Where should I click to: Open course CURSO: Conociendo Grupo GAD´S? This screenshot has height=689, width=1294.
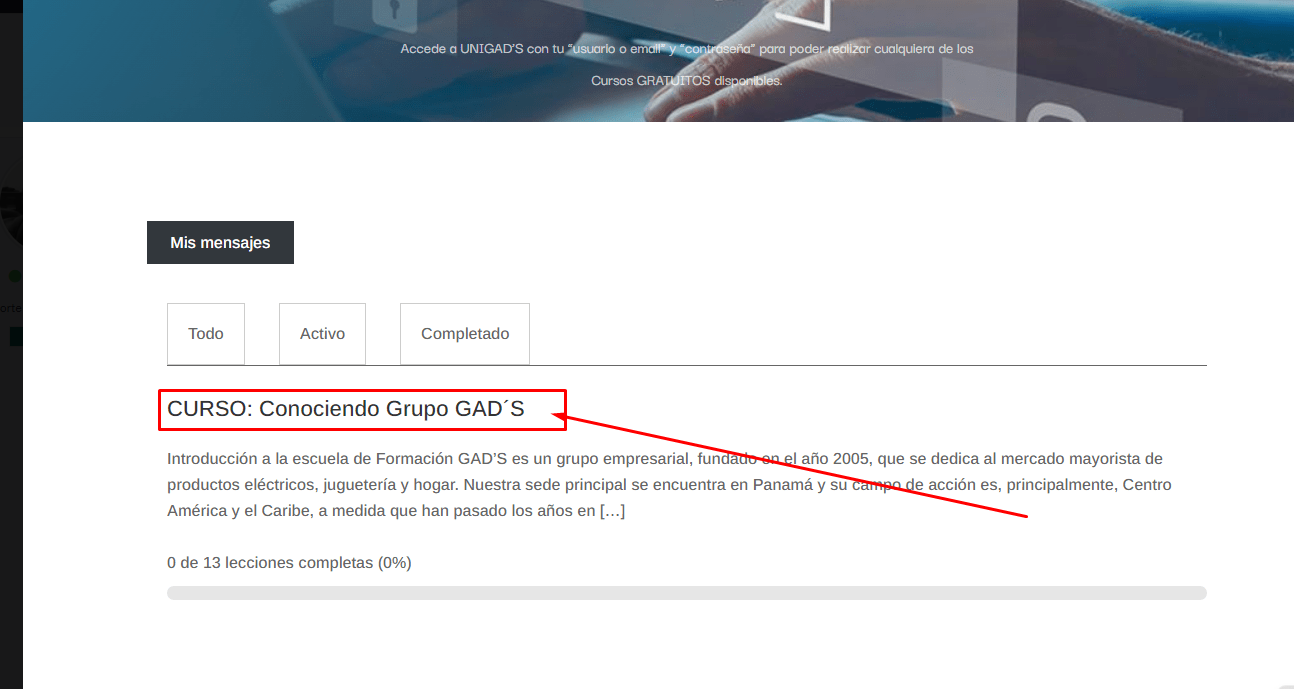(346, 408)
